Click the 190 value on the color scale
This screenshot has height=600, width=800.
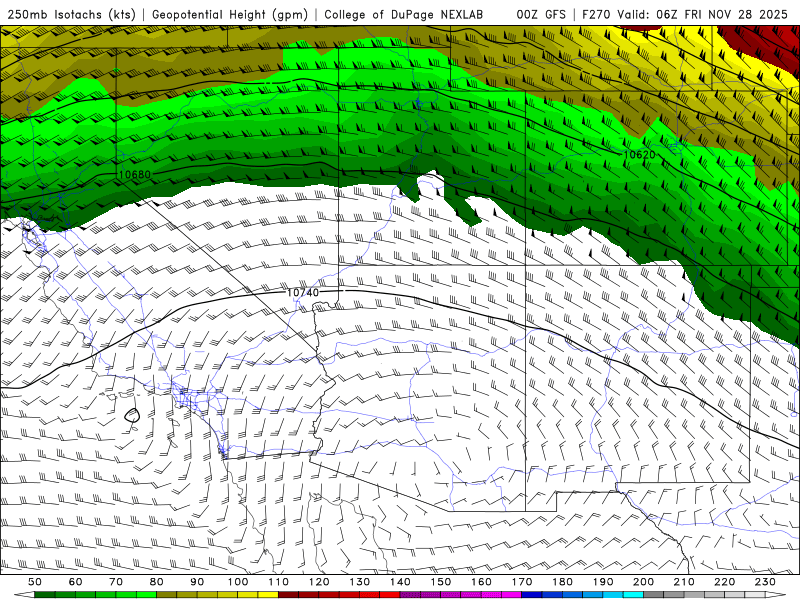point(603,582)
